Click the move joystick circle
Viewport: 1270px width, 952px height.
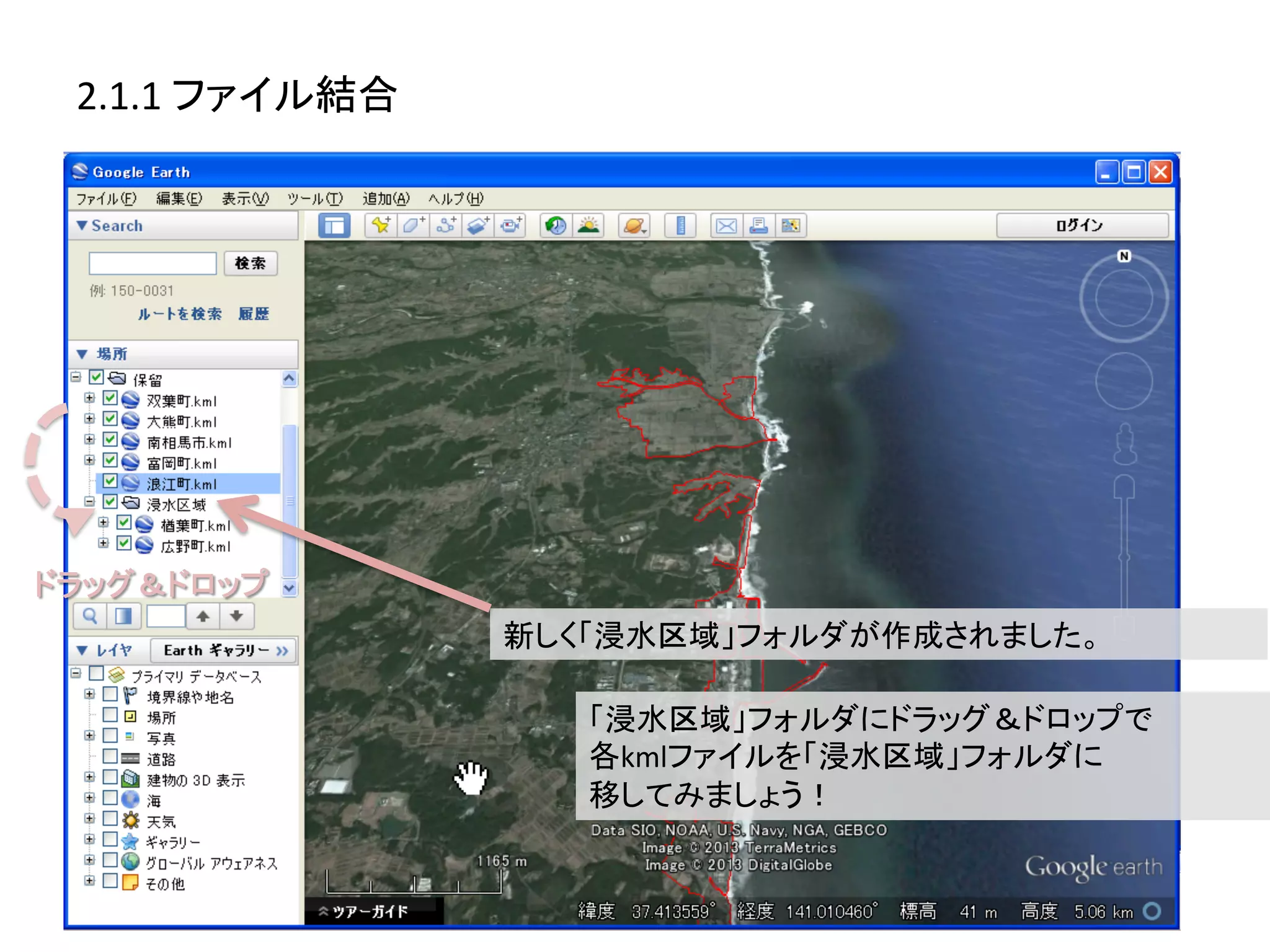pyautogui.click(x=1124, y=381)
